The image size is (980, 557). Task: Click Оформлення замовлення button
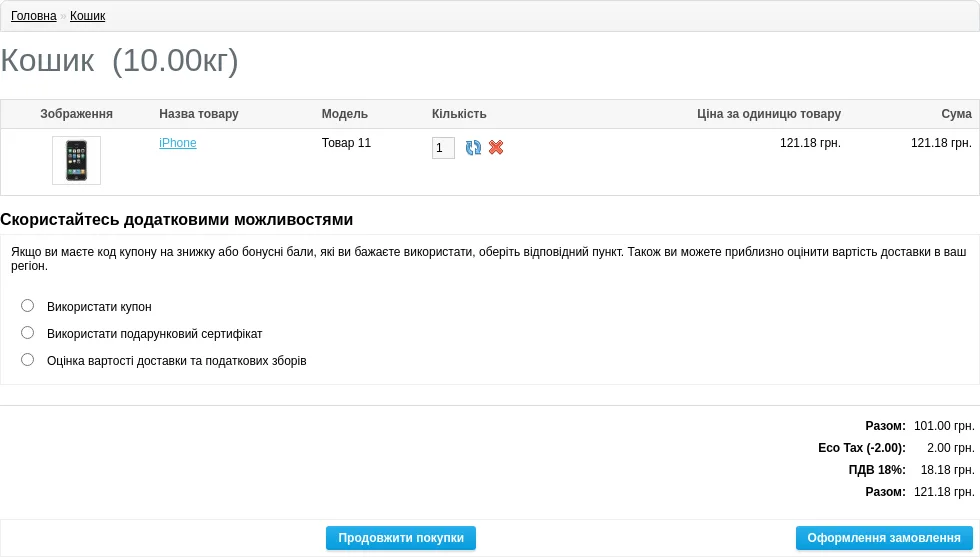pyautogui.click(x=884, y=538)
